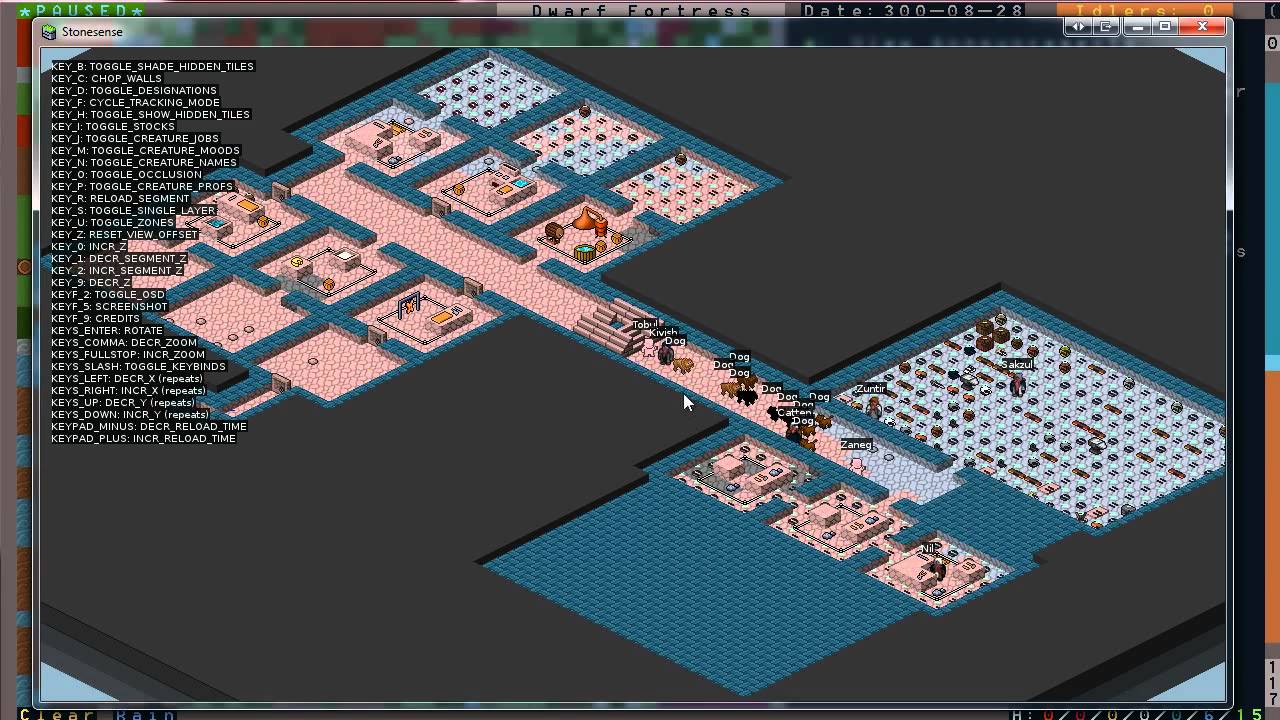The width and height of the screenshot is (1280, 720).
Task: Click the Stonesense title text
Action: 92,32
